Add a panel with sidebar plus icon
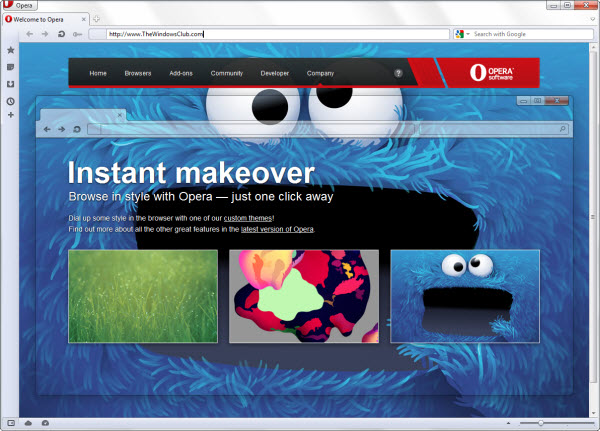 pos(11,114)
